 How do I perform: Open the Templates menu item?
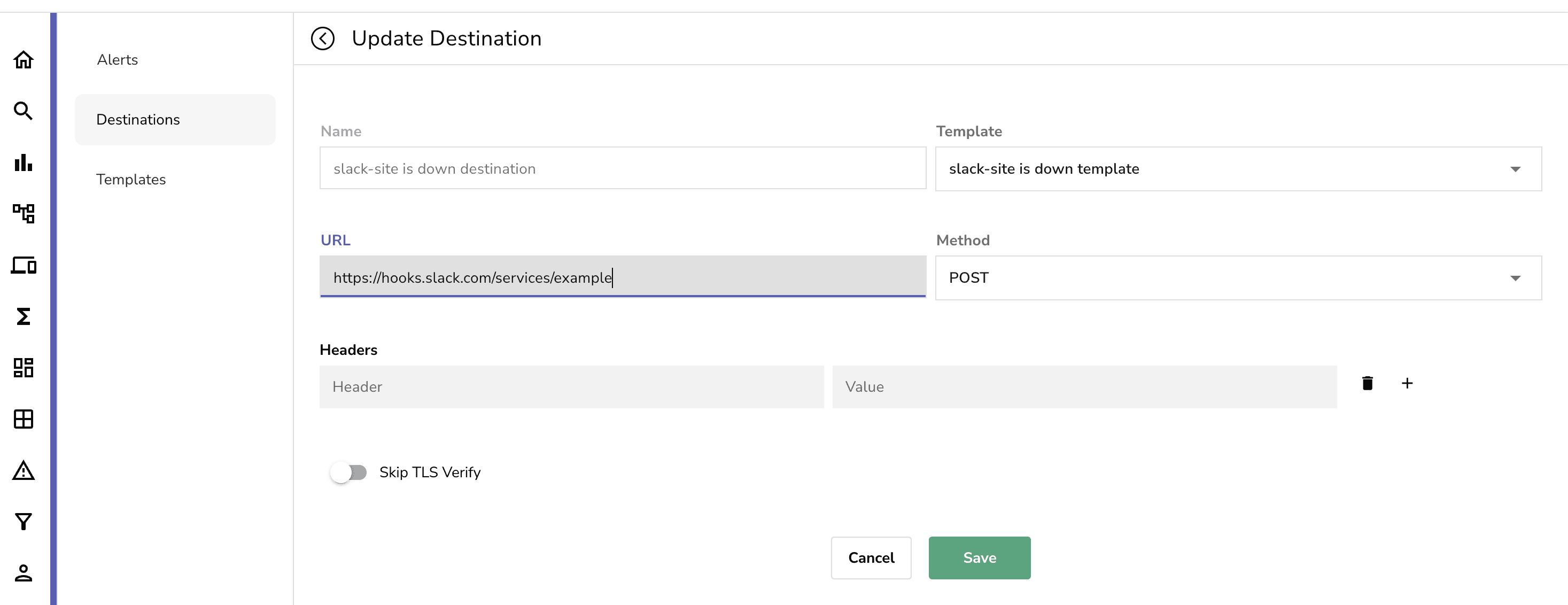tap(131, 180)
